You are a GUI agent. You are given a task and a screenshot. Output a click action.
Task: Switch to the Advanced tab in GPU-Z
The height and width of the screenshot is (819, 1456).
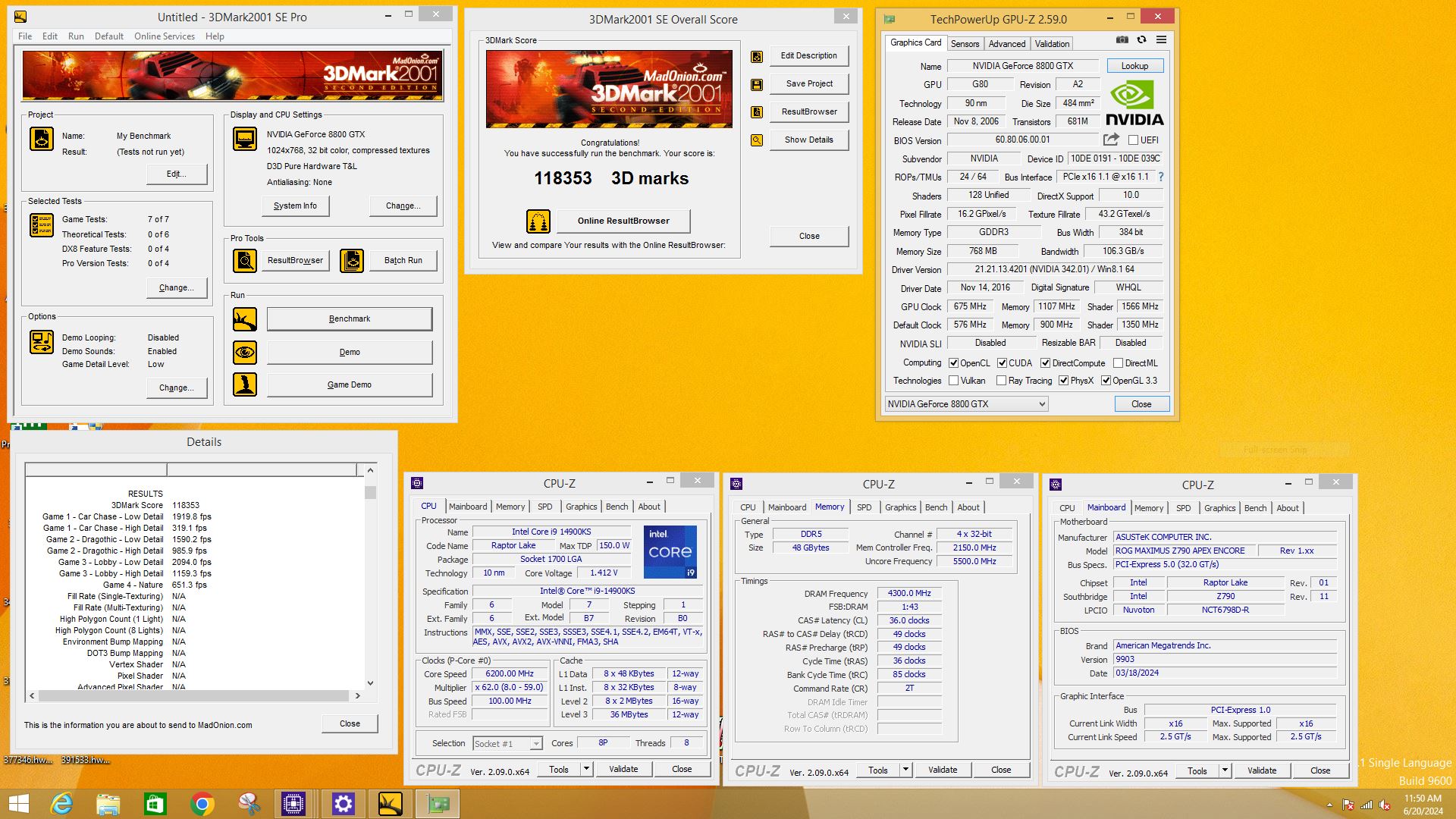coord(1006,44)
